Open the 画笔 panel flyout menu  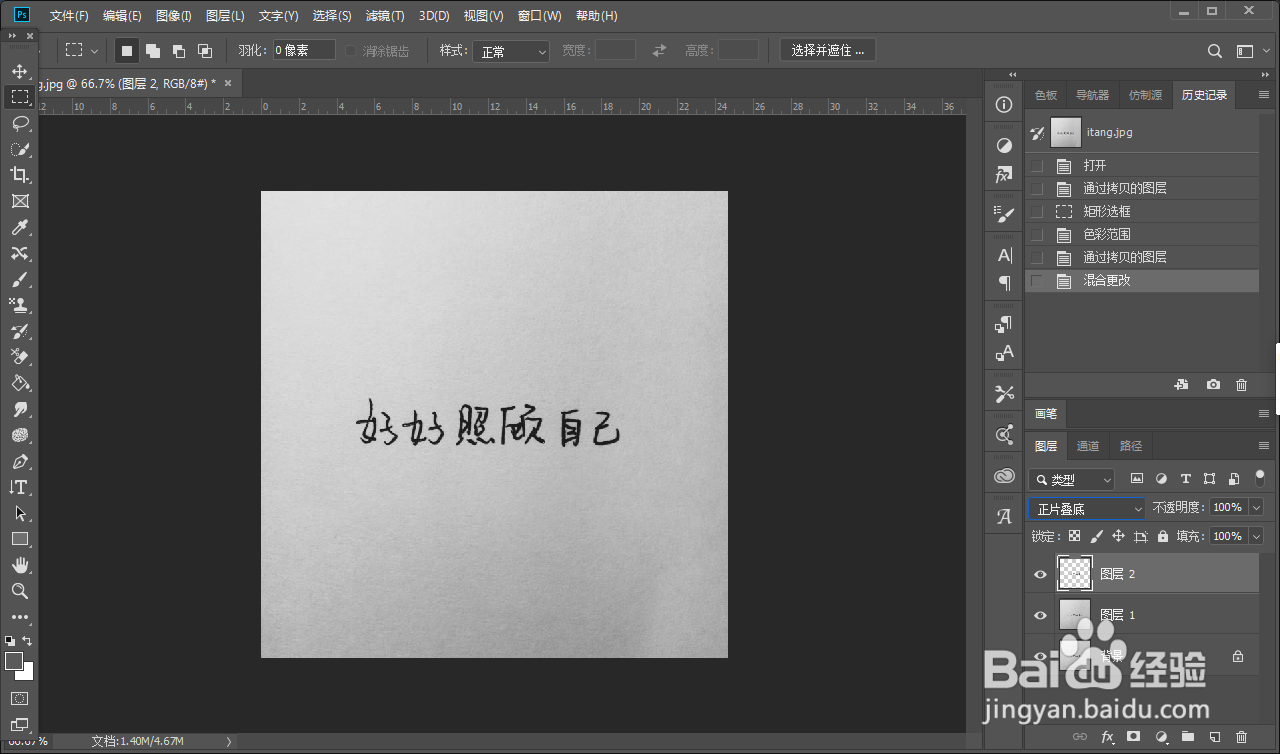1263,414
